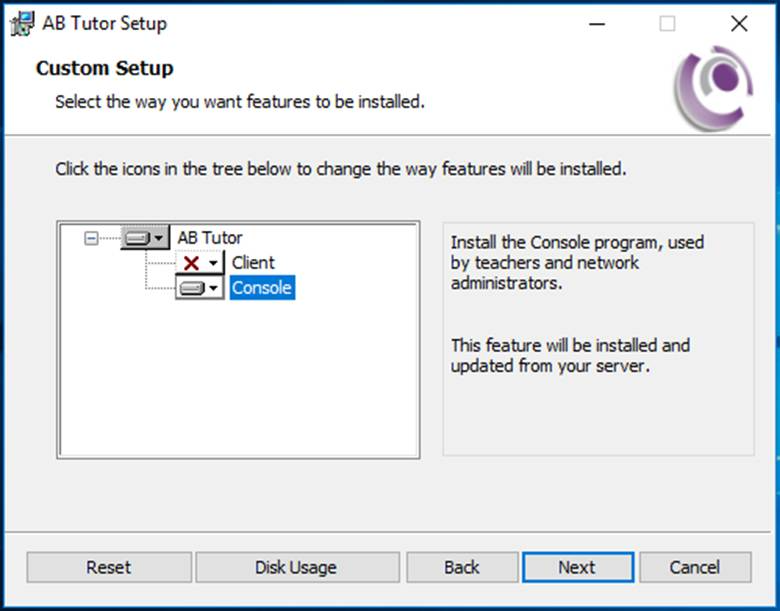Click the drive icon next to AB Tutor
The width and height of the screenshot is (780, 611).
click(137, 238)
